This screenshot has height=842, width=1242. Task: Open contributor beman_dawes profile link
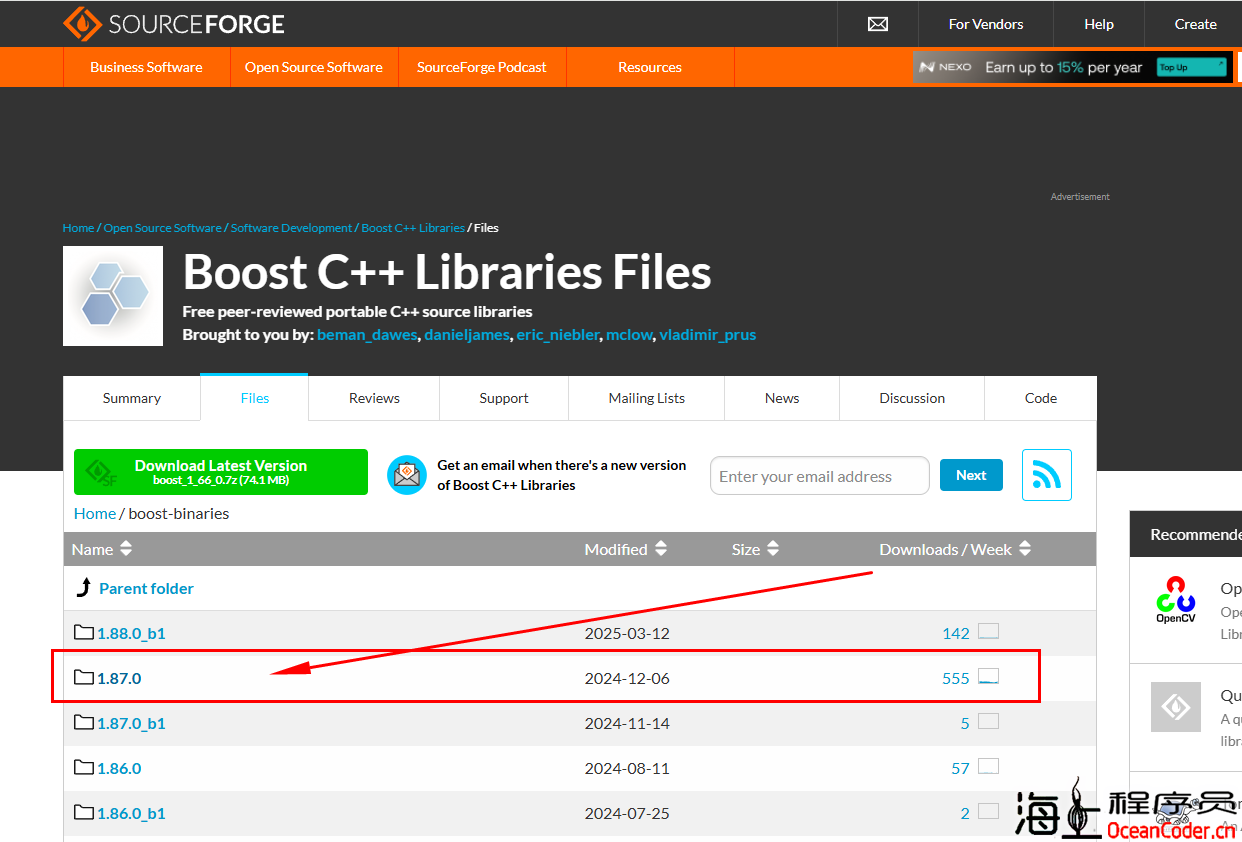(x=367, y=335)
